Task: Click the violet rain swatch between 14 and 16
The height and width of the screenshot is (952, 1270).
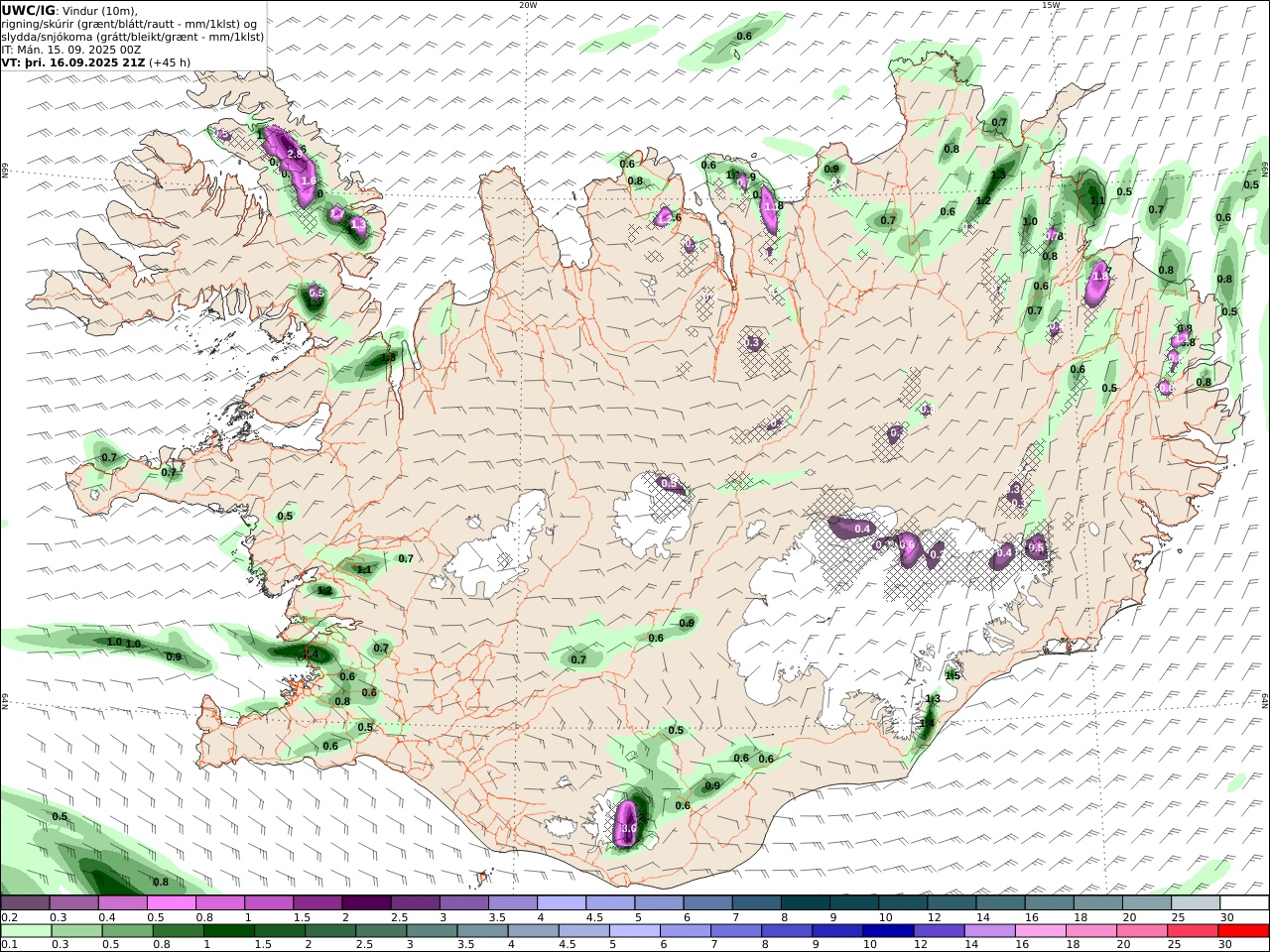Action: tap(988, 931)
